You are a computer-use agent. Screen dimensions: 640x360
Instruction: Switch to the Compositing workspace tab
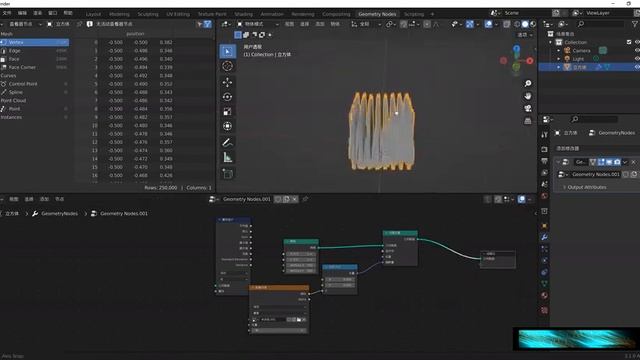[336, 14]
